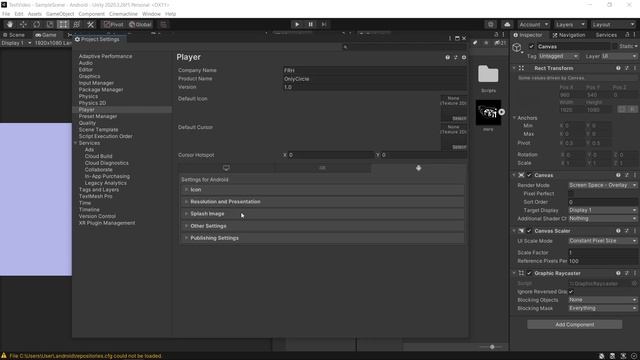This screenshot has width=640, height=360.
Task: Select Quality in the settings list
Action: 87,123
